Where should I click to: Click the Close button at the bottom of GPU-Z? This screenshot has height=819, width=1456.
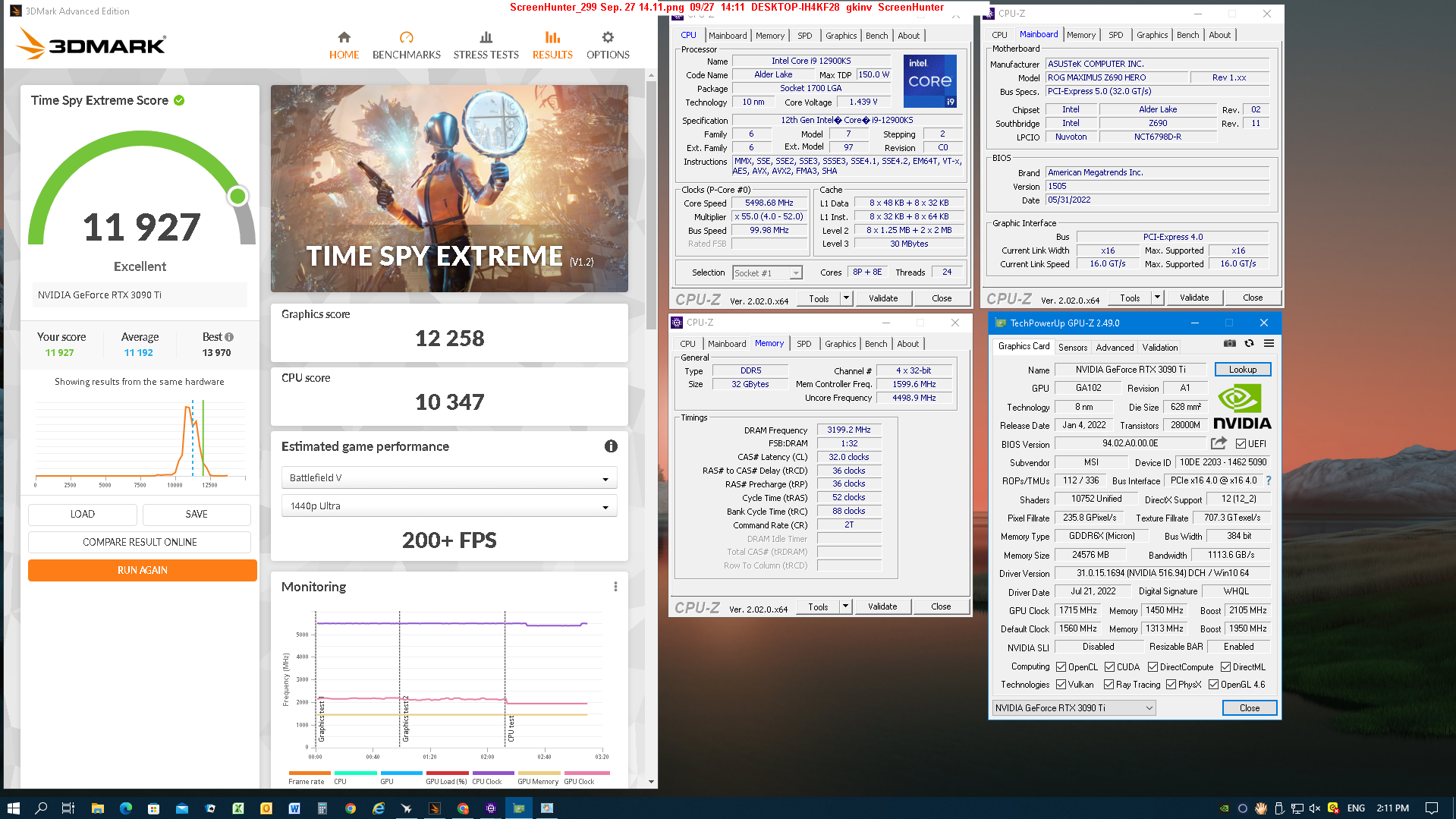[1249, 708]
